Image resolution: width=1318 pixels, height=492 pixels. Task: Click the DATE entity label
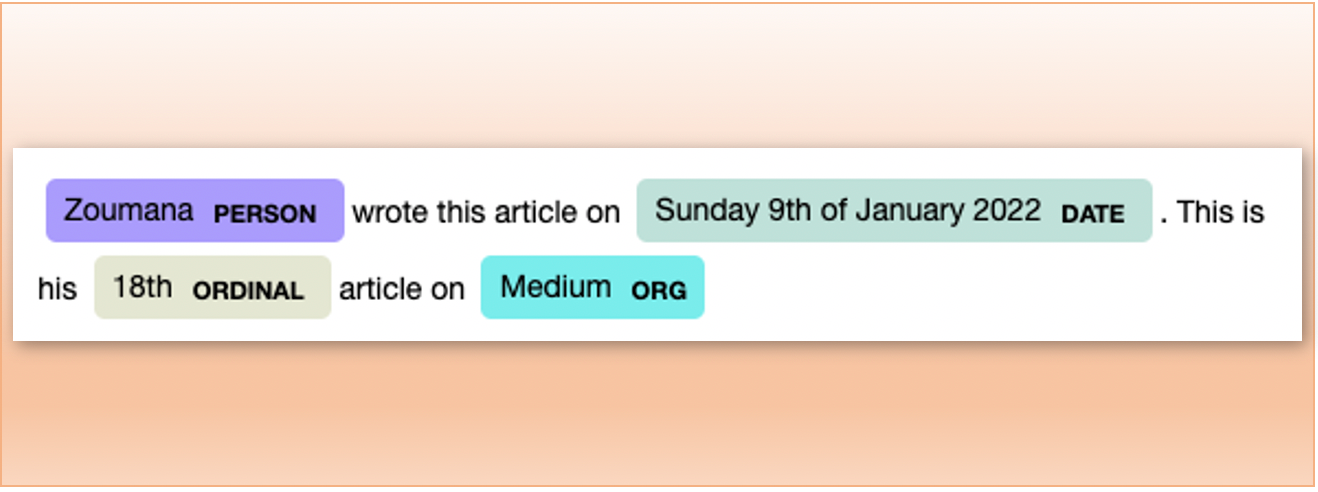1093,213
